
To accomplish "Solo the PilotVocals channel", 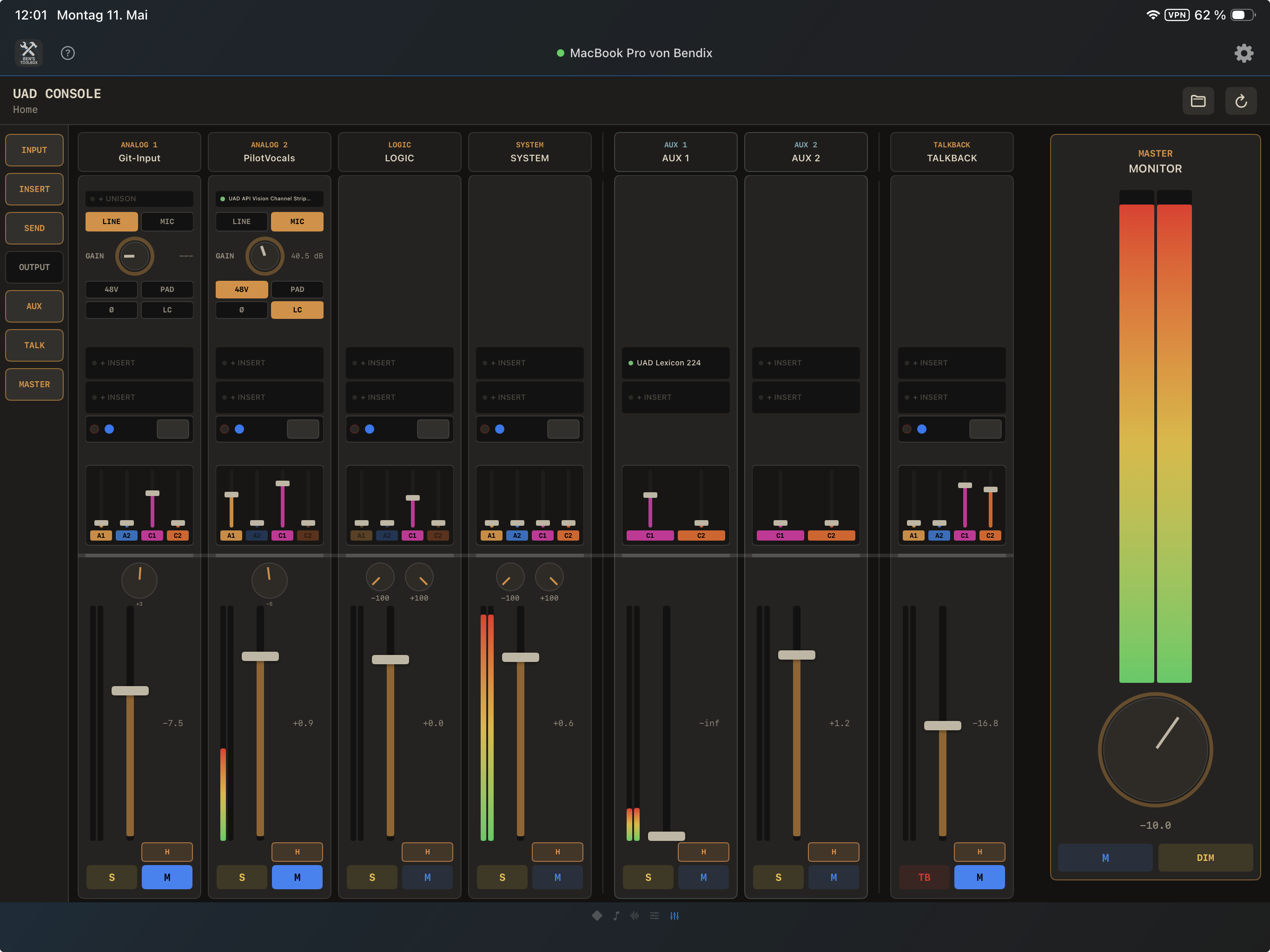I will coord(242,877).
